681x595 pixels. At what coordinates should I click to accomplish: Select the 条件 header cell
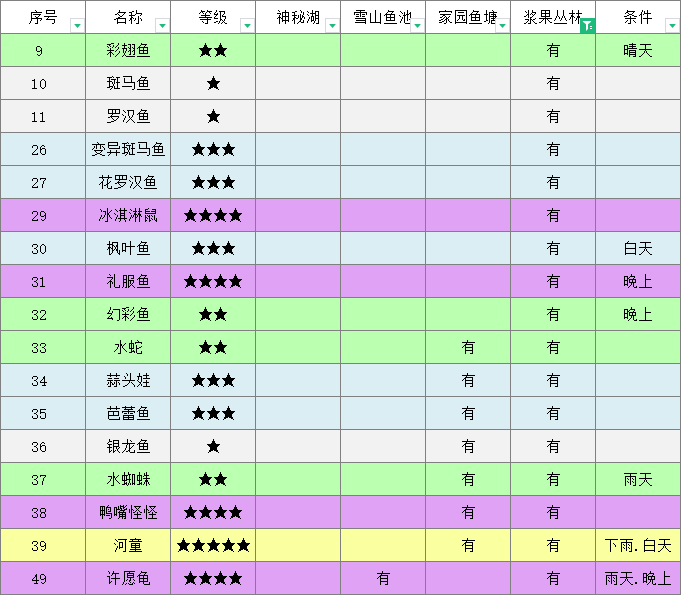pos(638,17)
